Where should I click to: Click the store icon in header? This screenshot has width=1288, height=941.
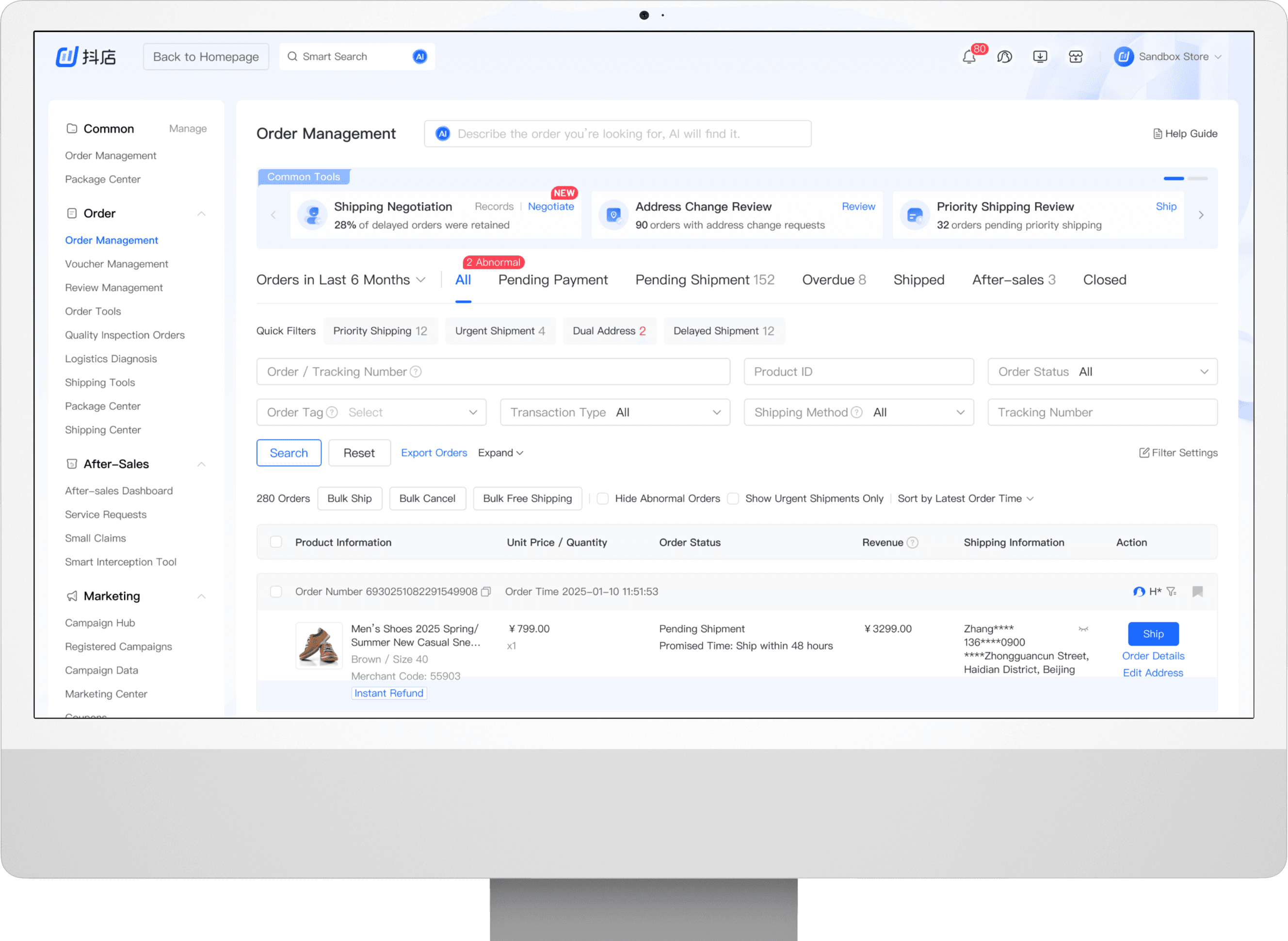(x=1076, y=57)
